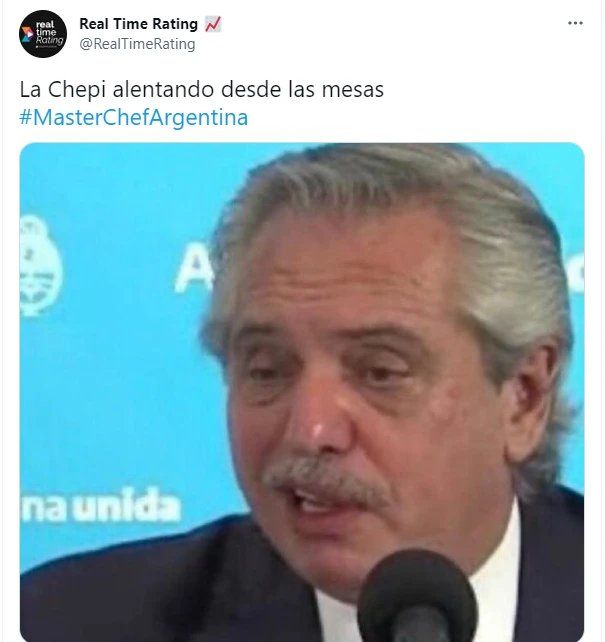Open the tweet's three-dot more options menu

tap(575, 23)
